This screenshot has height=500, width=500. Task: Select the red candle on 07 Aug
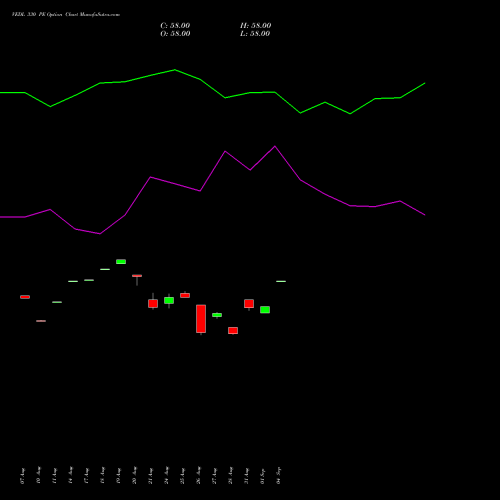click(x=25, y=297)
